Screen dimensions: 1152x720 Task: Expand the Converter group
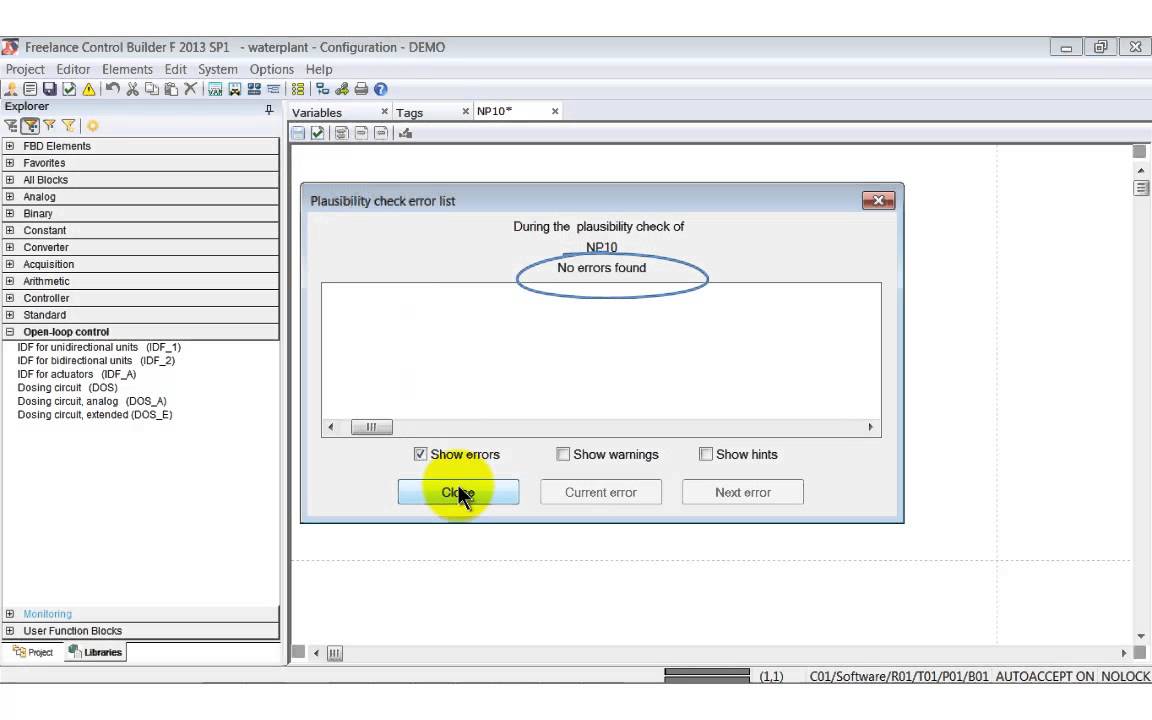click(10, 247)
